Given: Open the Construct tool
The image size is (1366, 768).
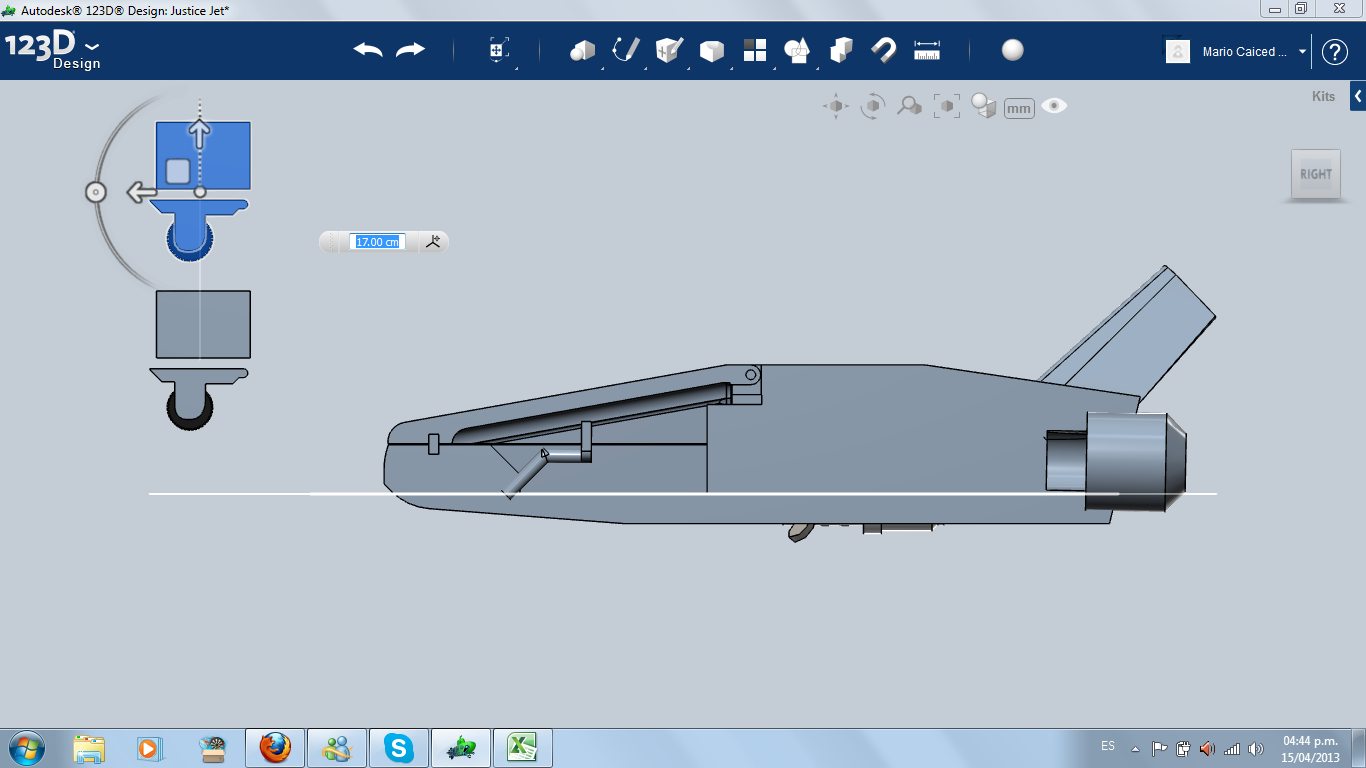Looking at the screenshot, I should (668, 50).
